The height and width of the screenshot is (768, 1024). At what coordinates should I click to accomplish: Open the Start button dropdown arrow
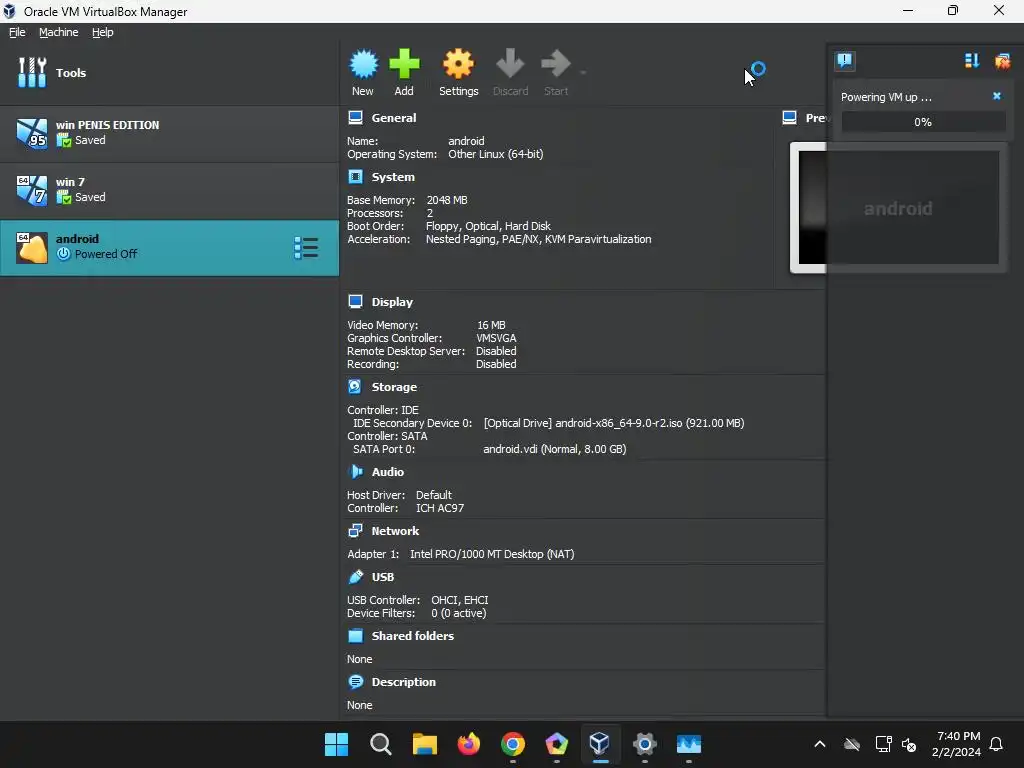pos(583,72)
